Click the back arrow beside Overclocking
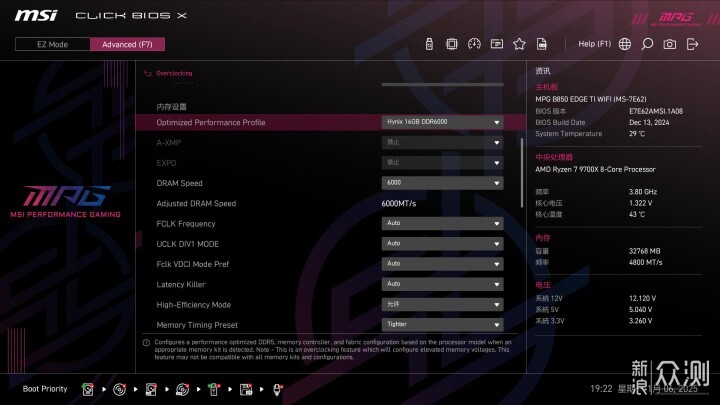This screenshot has height=405, width=720. (x=148, y=73)
